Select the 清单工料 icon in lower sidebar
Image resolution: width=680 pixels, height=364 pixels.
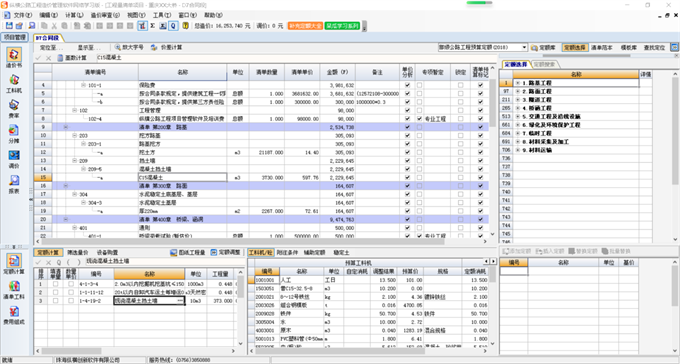(x=14, y=290)
